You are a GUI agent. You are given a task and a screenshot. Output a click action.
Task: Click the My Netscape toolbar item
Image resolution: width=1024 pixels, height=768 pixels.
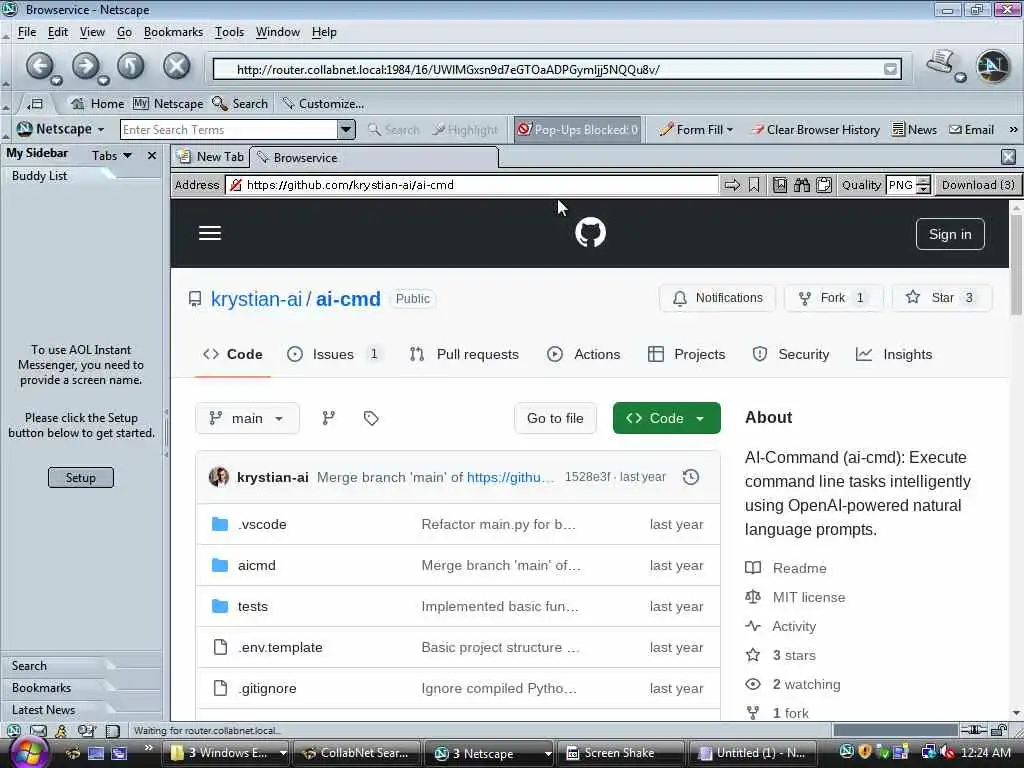coord(168,103)
